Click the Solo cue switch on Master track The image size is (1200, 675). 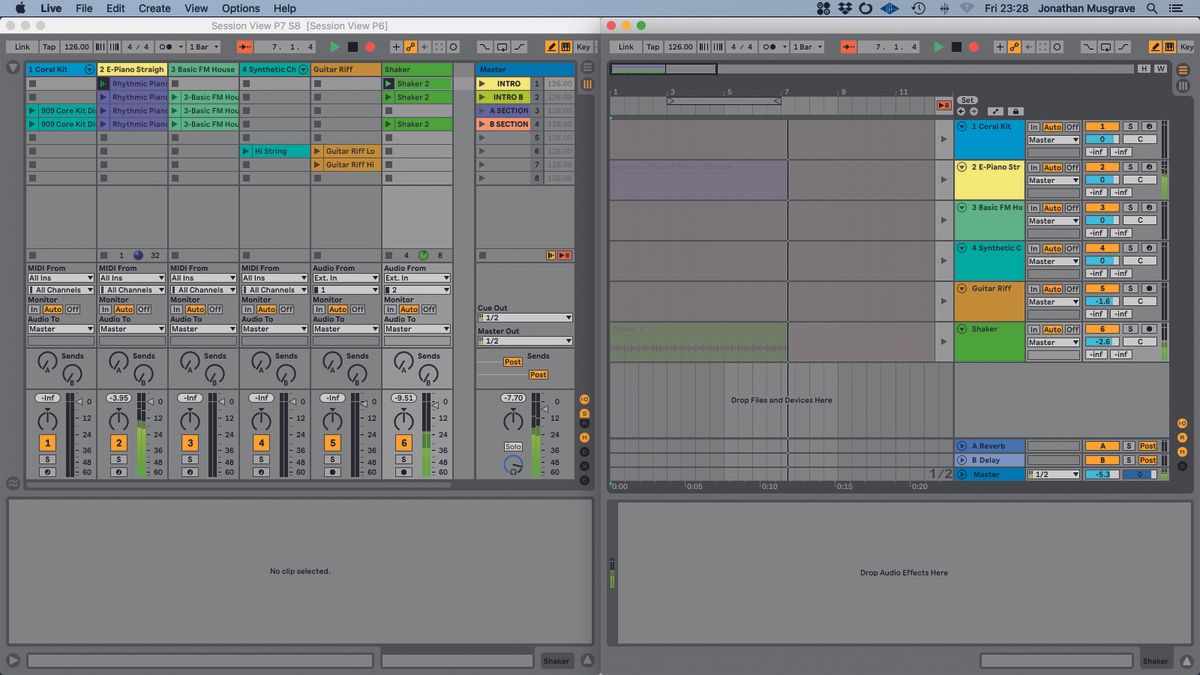click(513, 447)
